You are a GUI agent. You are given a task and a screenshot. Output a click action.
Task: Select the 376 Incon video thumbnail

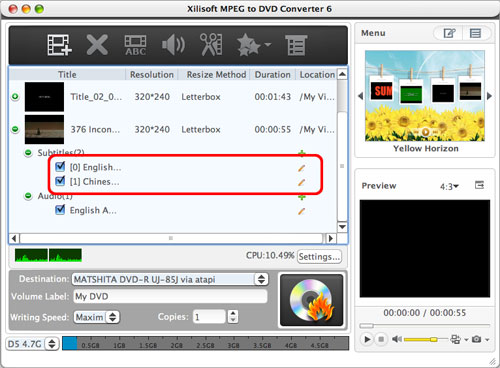click(x=44, y=129)
